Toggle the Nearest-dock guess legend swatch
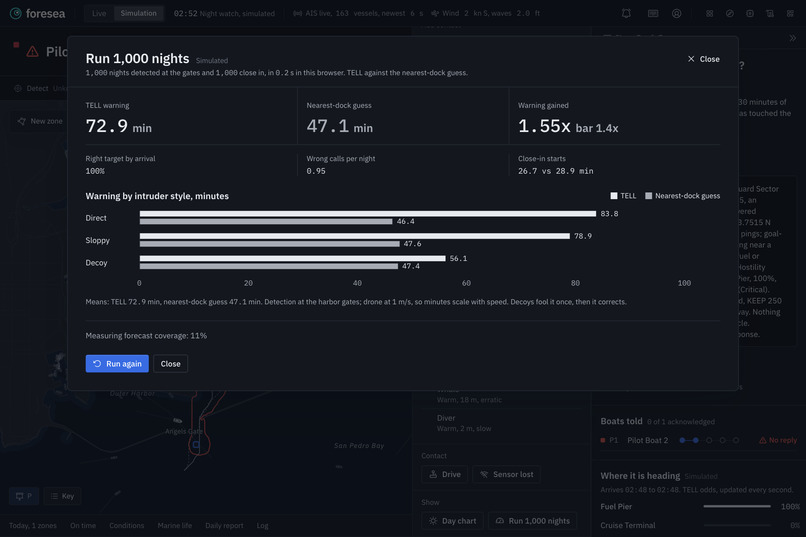The width and height of the screenshot is (806, 537). [x=649, y=196]
